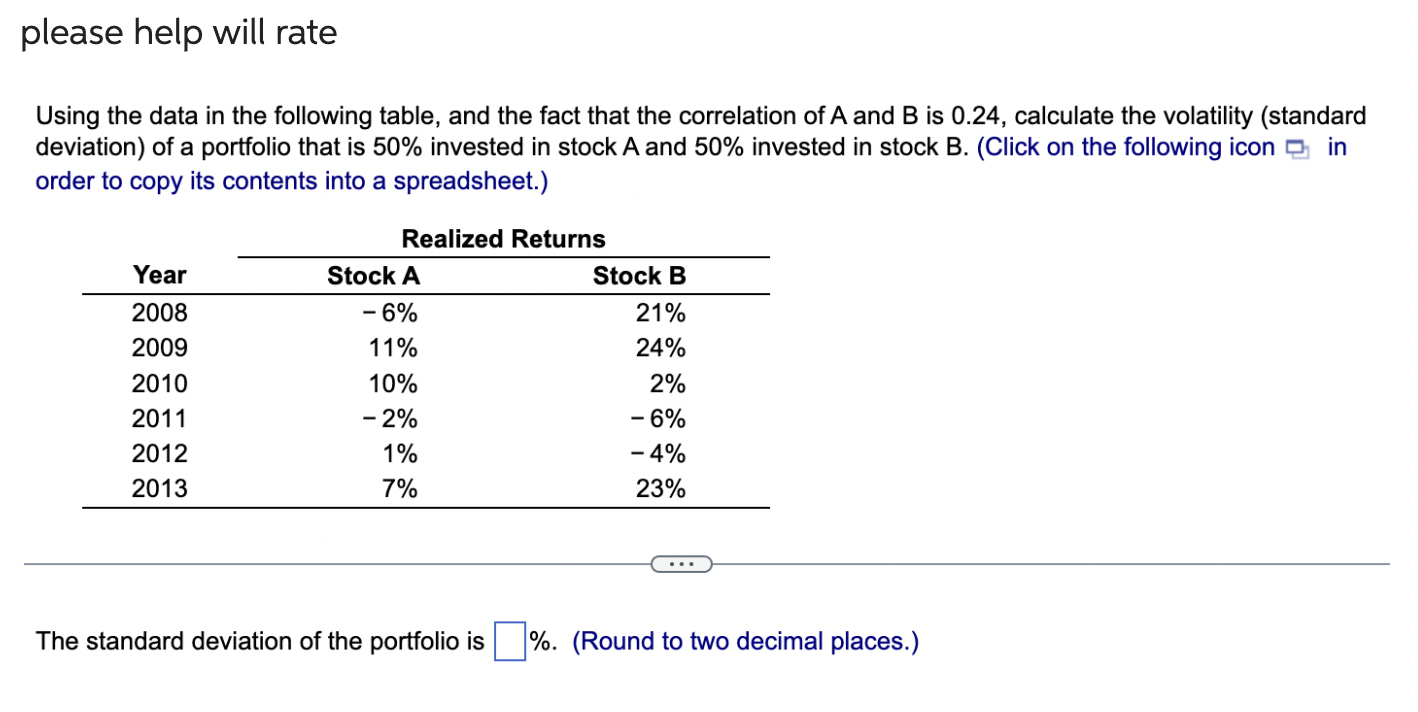Click the copy-to-spreadsheet icon

(x=1297, y=149)
